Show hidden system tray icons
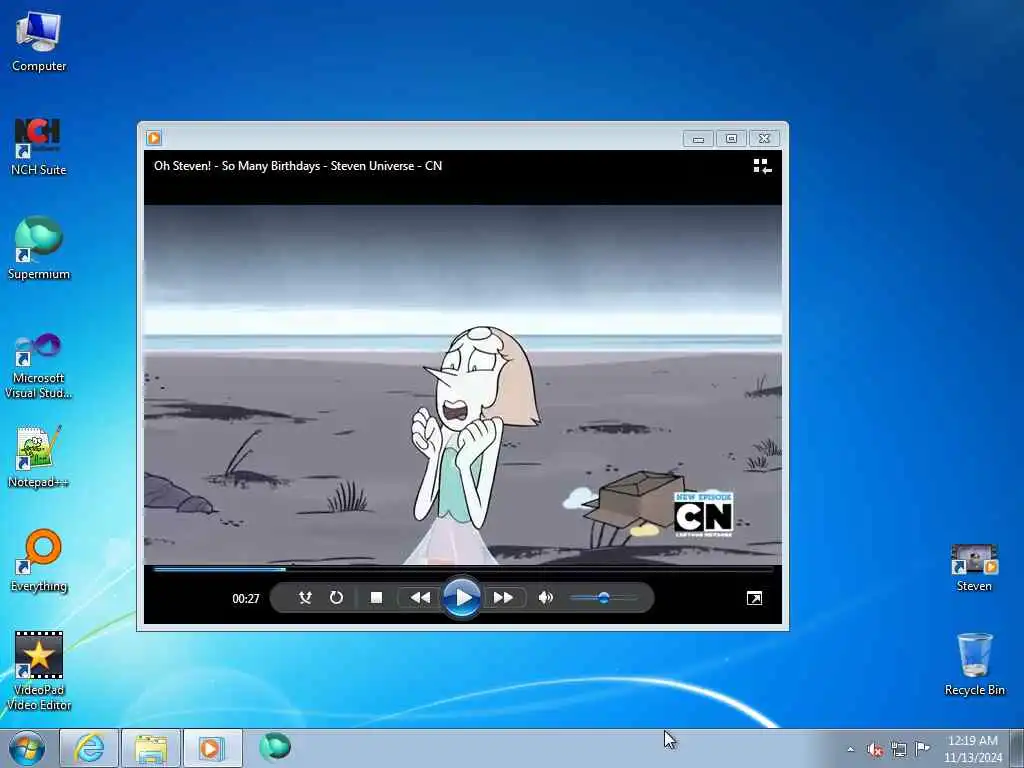Viewport: 1024px width, 768px height. (x=850, y=749)
